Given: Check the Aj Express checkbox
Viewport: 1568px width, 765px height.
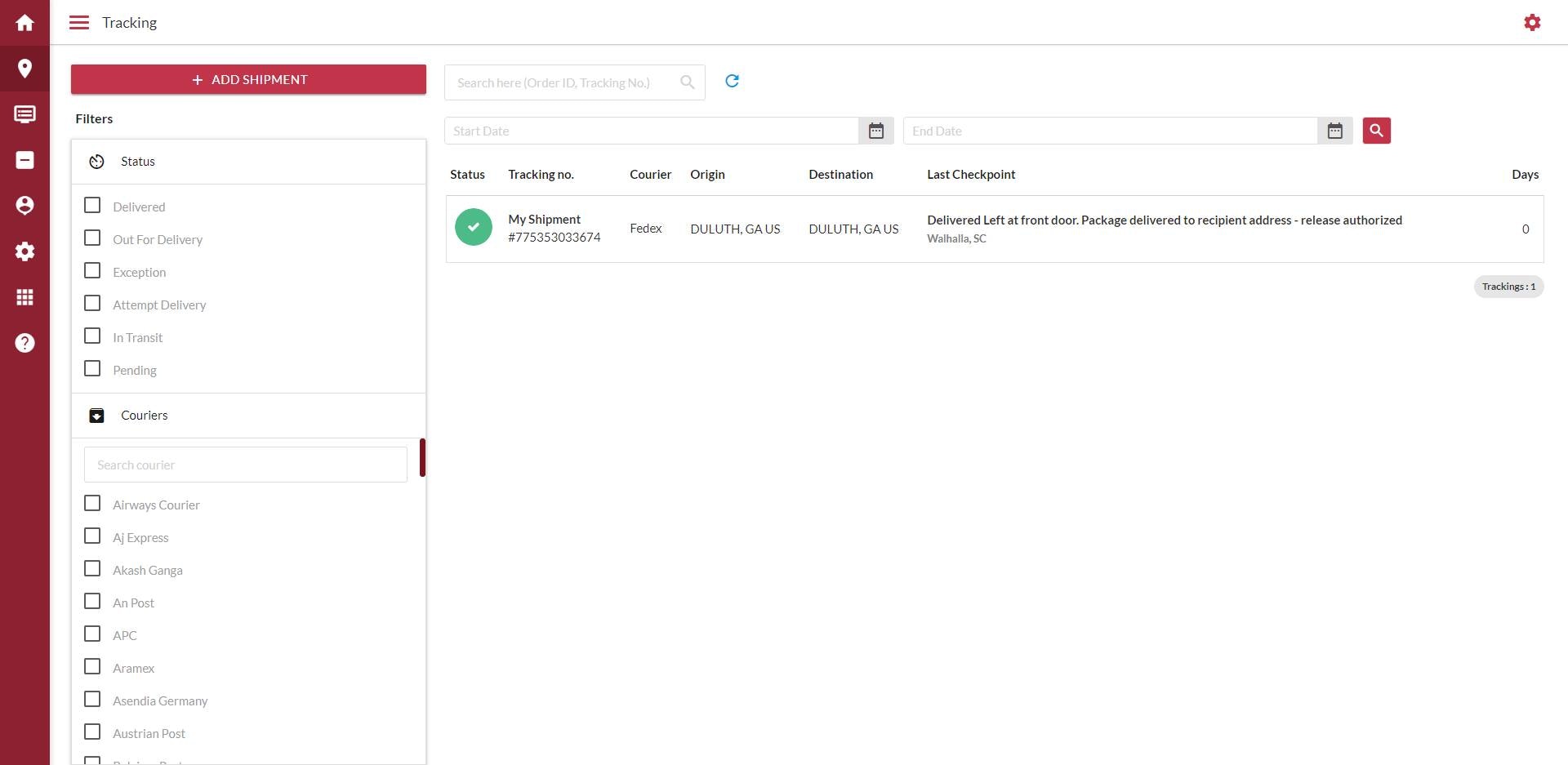Looking at the screenshot, I should click(92, 536).
